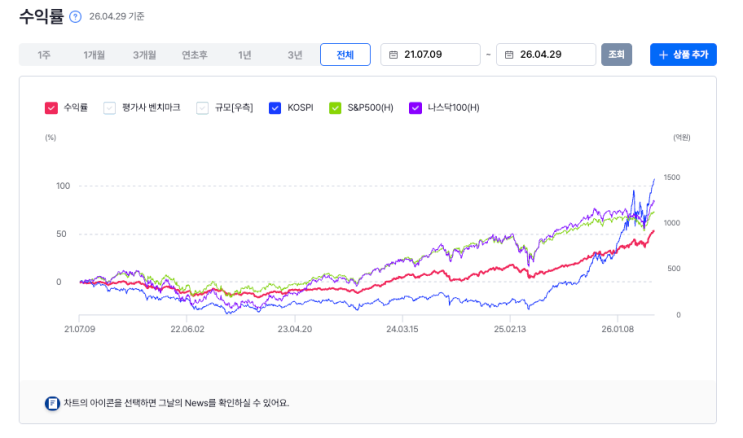The height and width of the screenshot is (438, 743).
Task: Click the 수익률 heading title
Action: tap(41, 17)
